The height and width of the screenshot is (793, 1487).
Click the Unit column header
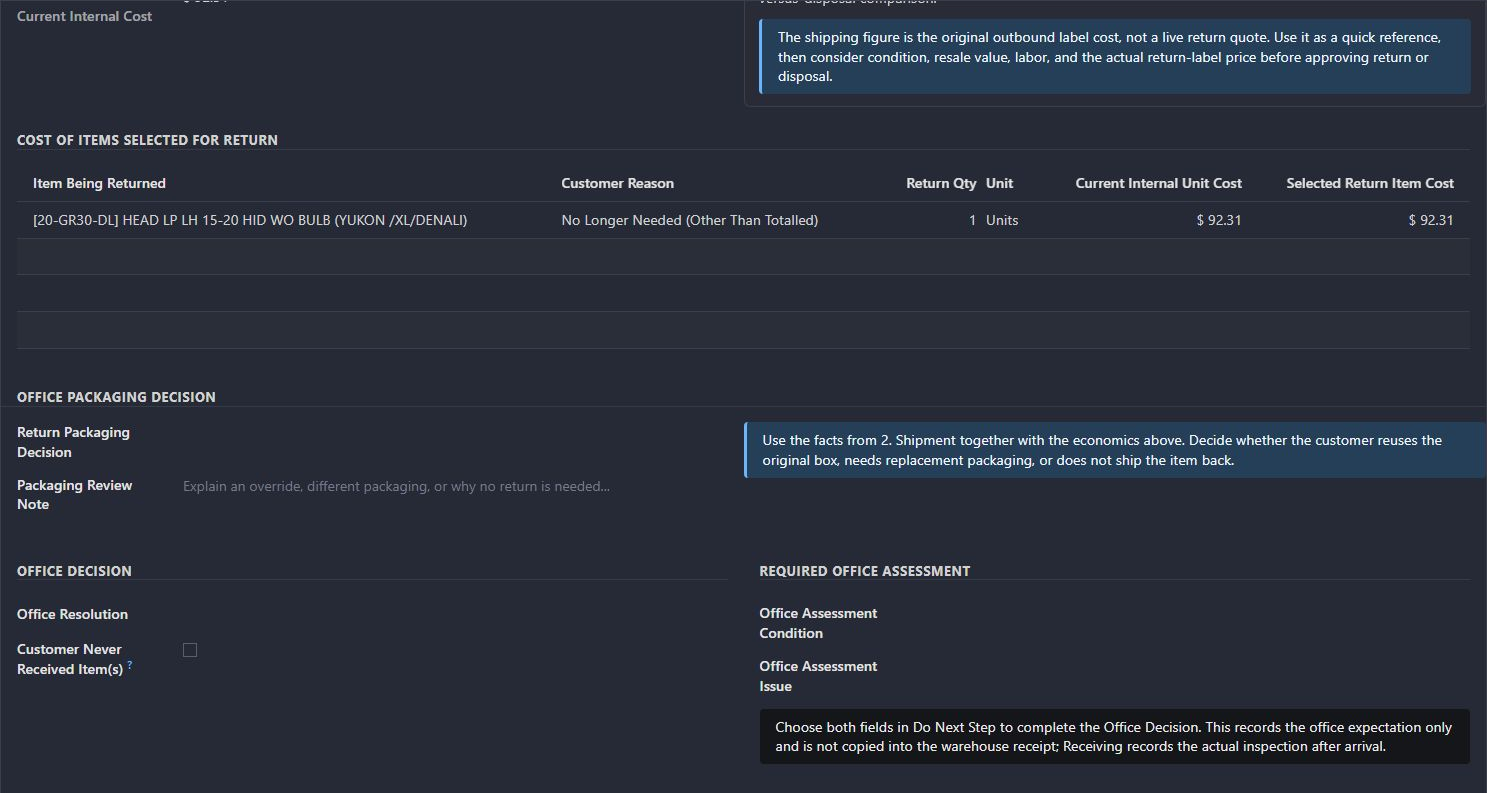click(999, 183)
